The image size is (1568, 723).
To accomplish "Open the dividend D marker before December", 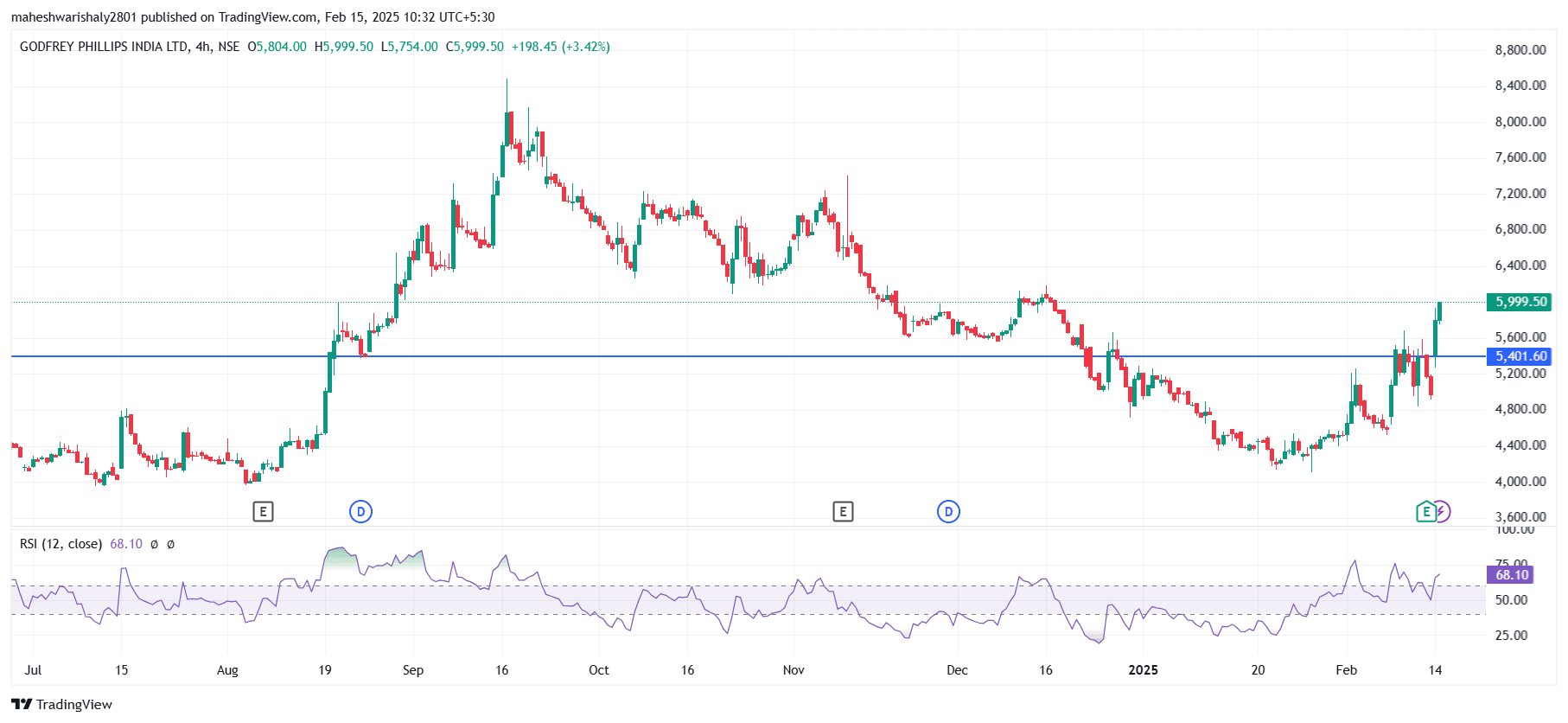I will point(948,512).
